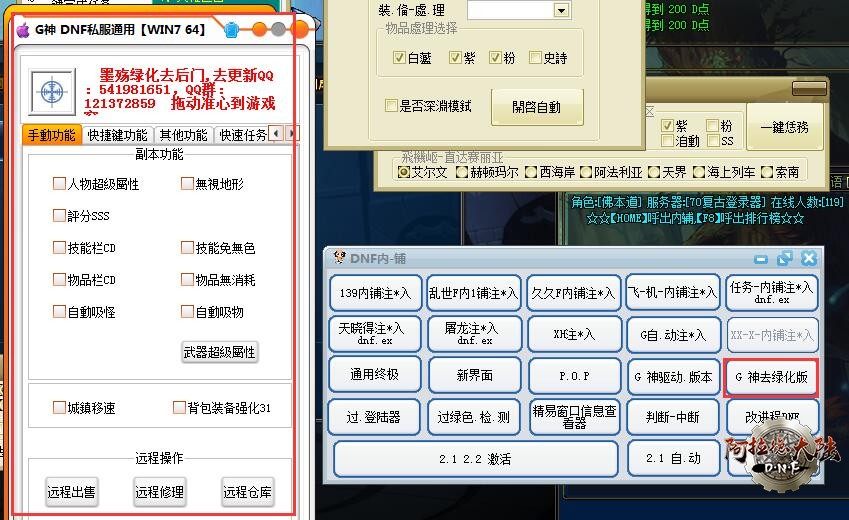Open the 装备处理 dropdown arrow
The height and width of the screenshot is (520, 849).
[562, 10]
